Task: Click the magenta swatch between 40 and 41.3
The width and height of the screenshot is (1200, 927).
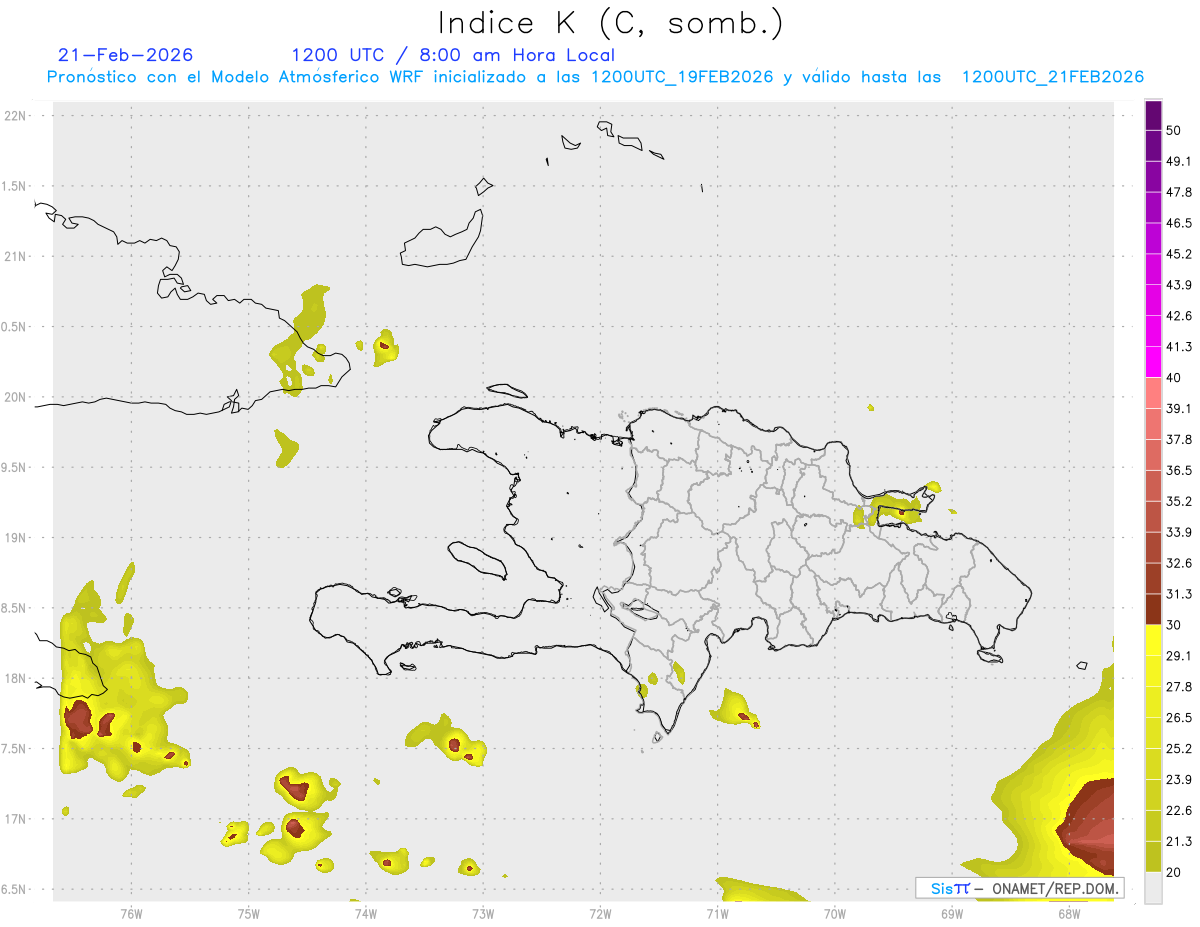Action: click(x=1153, y=363)
